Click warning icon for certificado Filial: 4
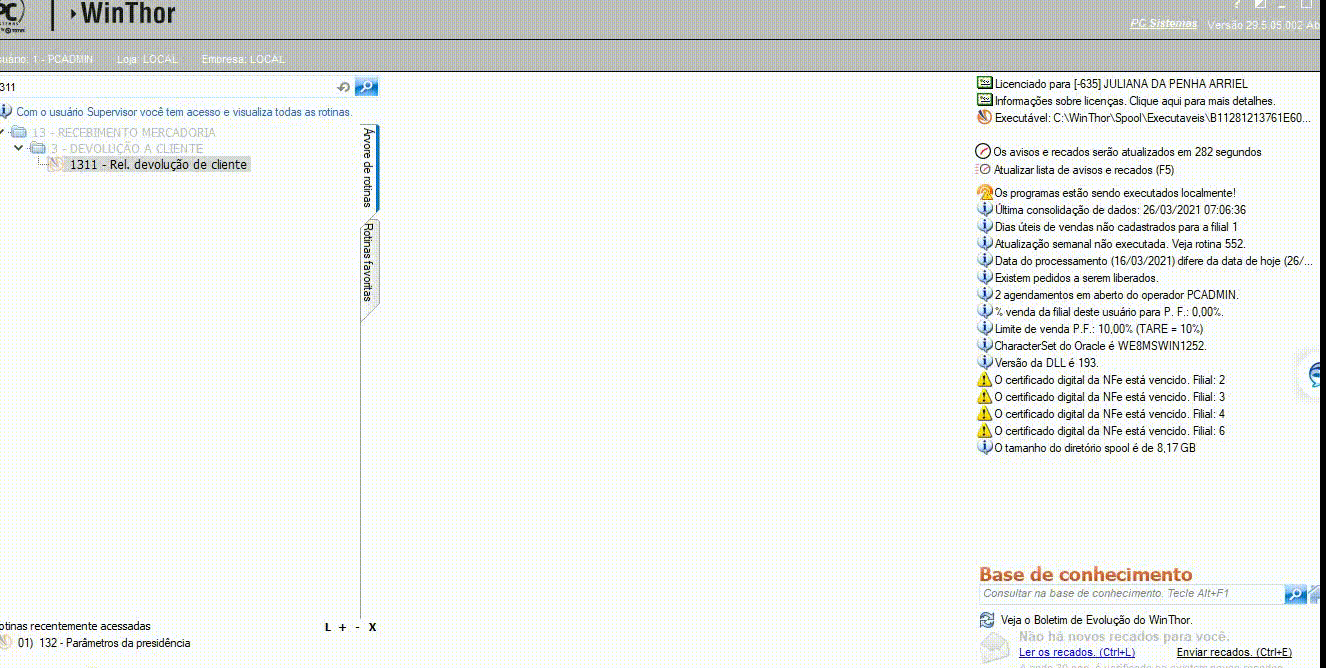 985,414
